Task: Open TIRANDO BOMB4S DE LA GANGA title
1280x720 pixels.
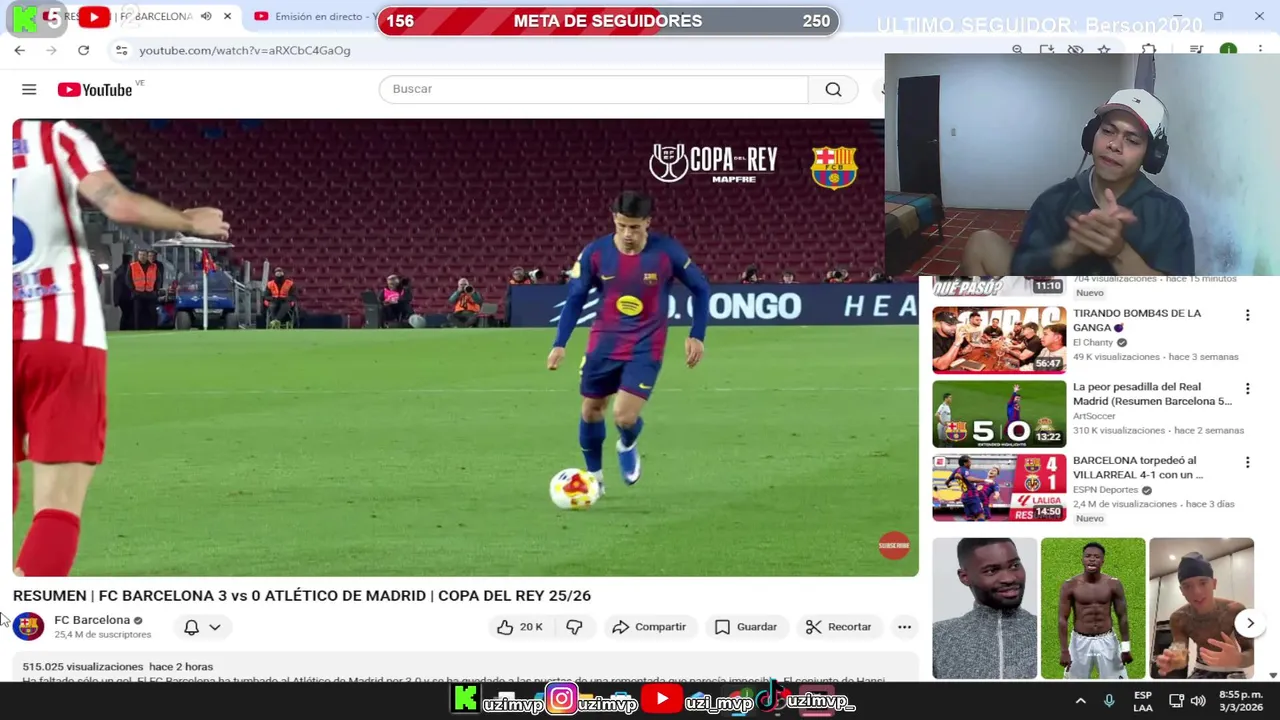Action: (x=1137, y=320)
